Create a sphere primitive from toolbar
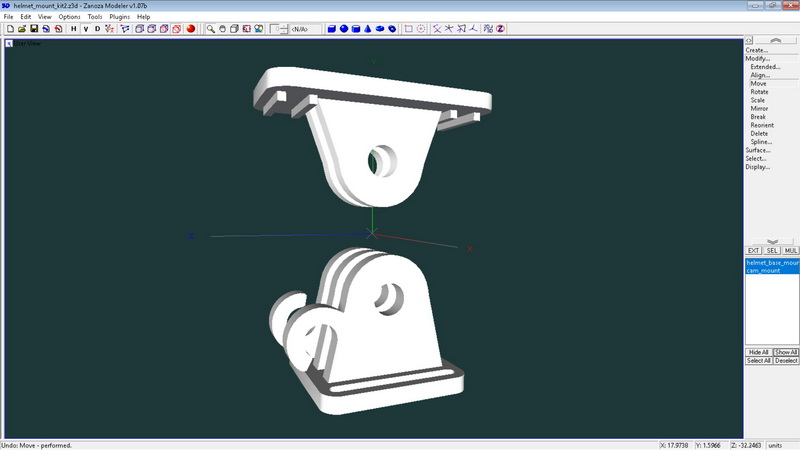Screen dimensions: 800x450 (344, 29)
